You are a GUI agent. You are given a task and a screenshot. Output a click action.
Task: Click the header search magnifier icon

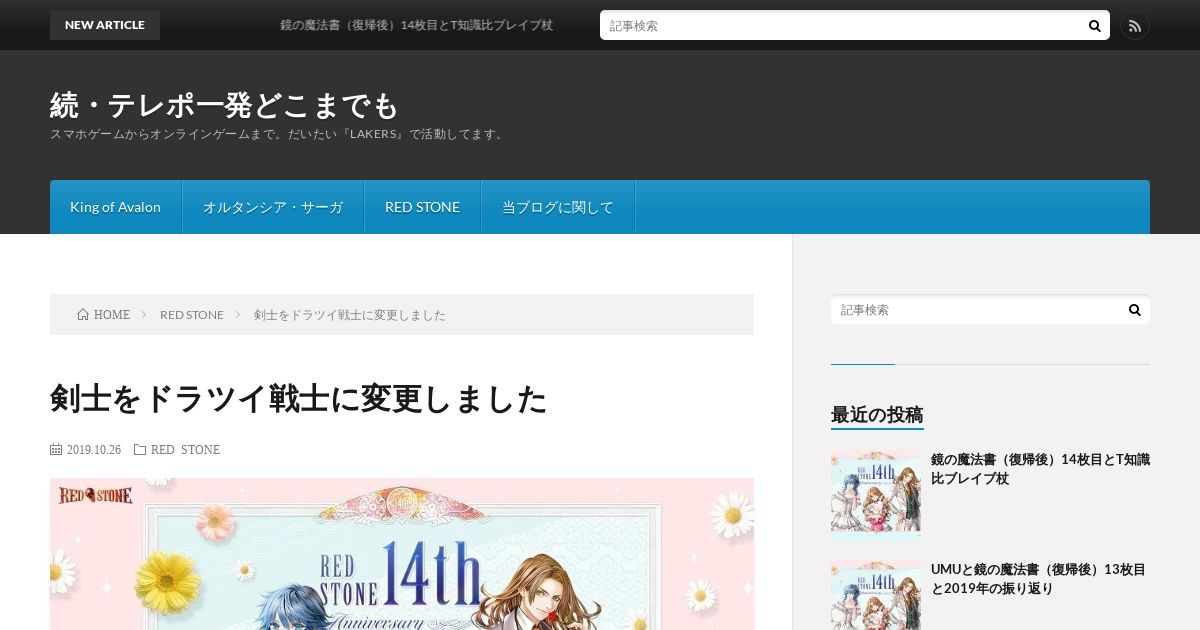(x=1095, y=26)
